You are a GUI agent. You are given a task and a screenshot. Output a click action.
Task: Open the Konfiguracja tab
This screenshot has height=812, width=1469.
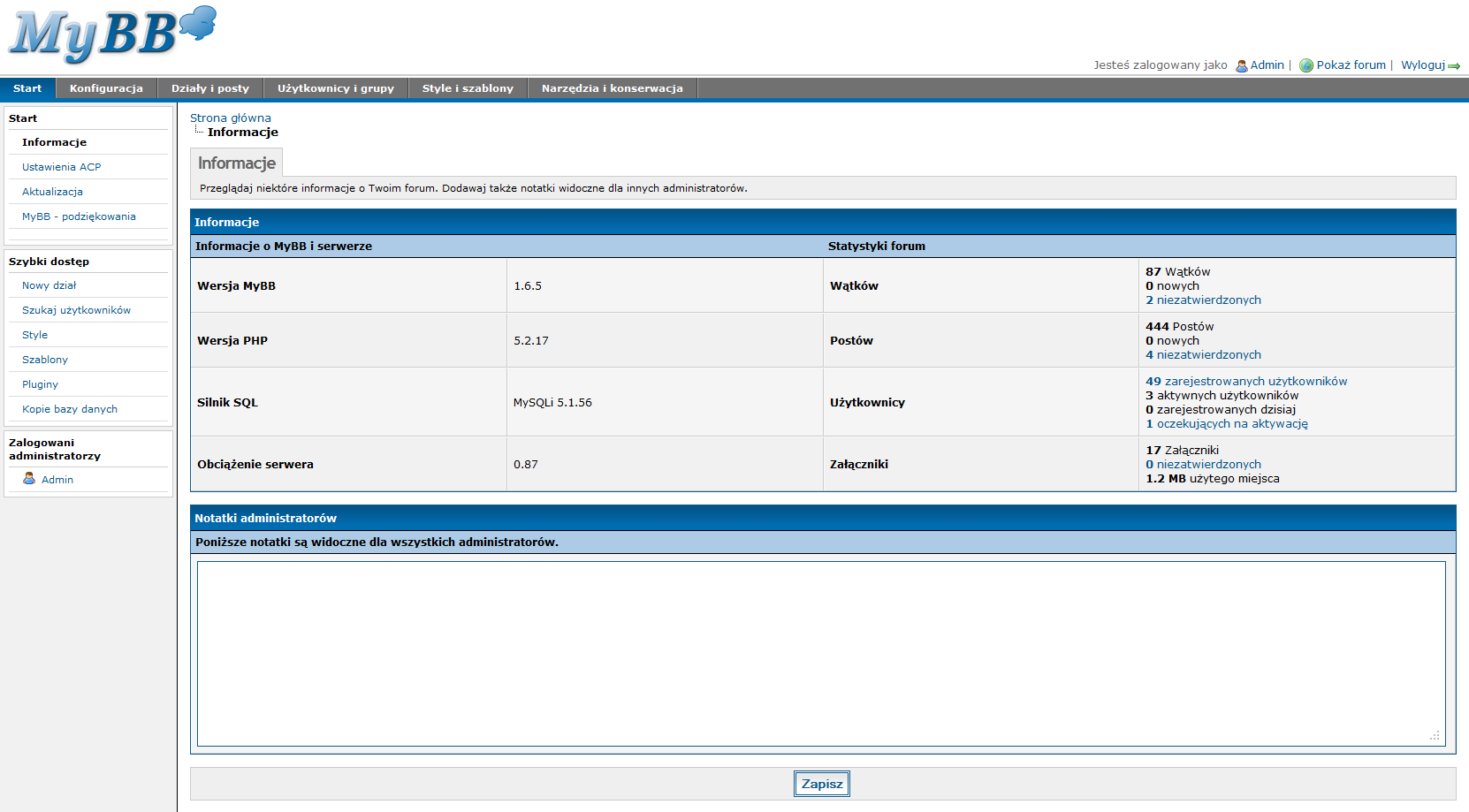106,88
